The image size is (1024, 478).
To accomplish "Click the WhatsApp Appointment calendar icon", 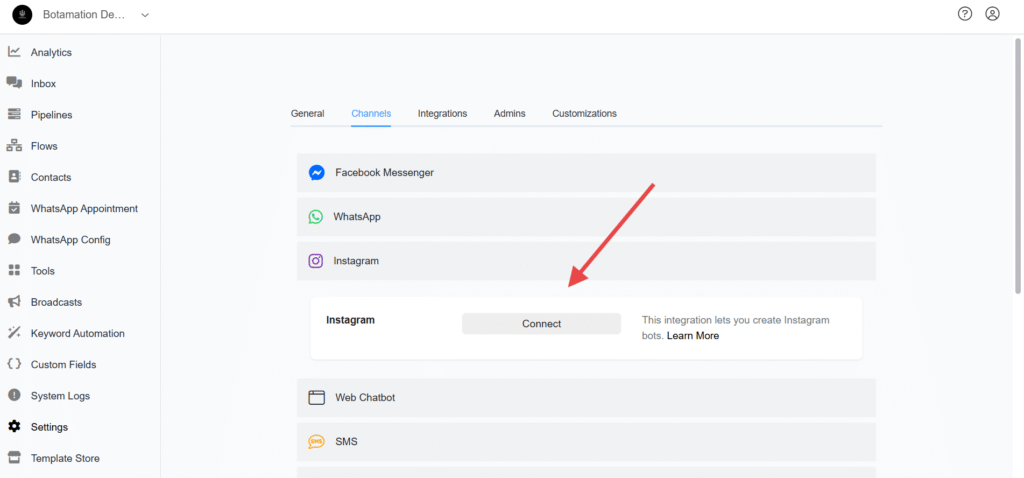I will (14, 208).
